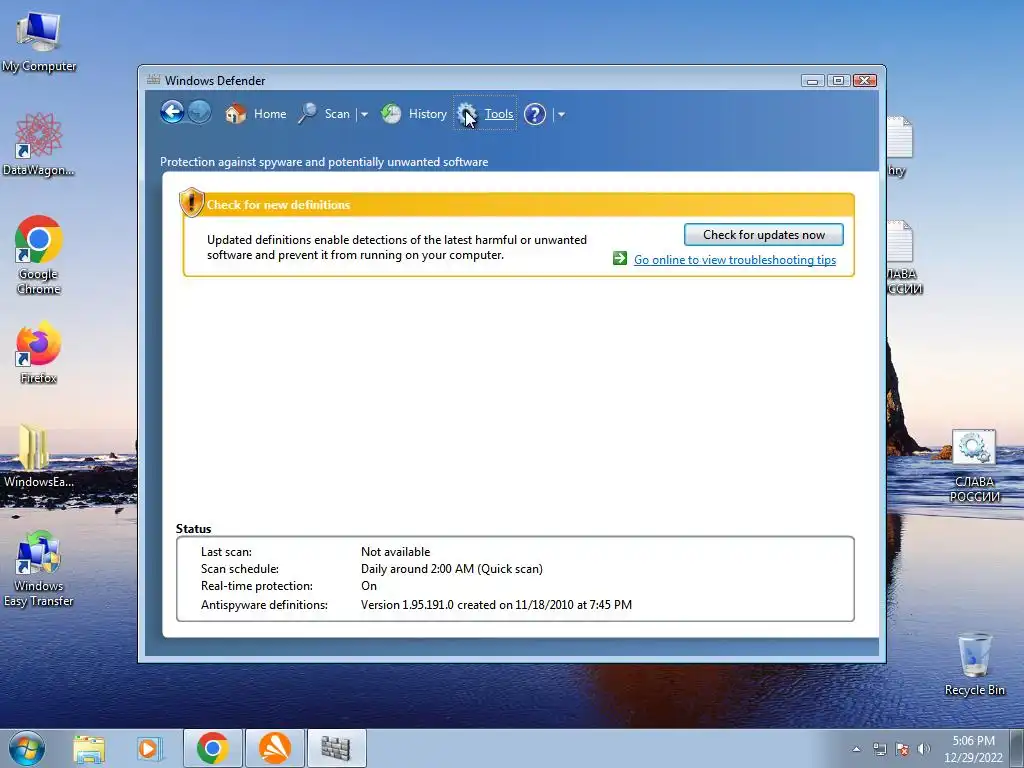The image size is (1024, 768).
Task: Click the green arrow beside troubleshooting tips
Action: (x=620, y=259)
